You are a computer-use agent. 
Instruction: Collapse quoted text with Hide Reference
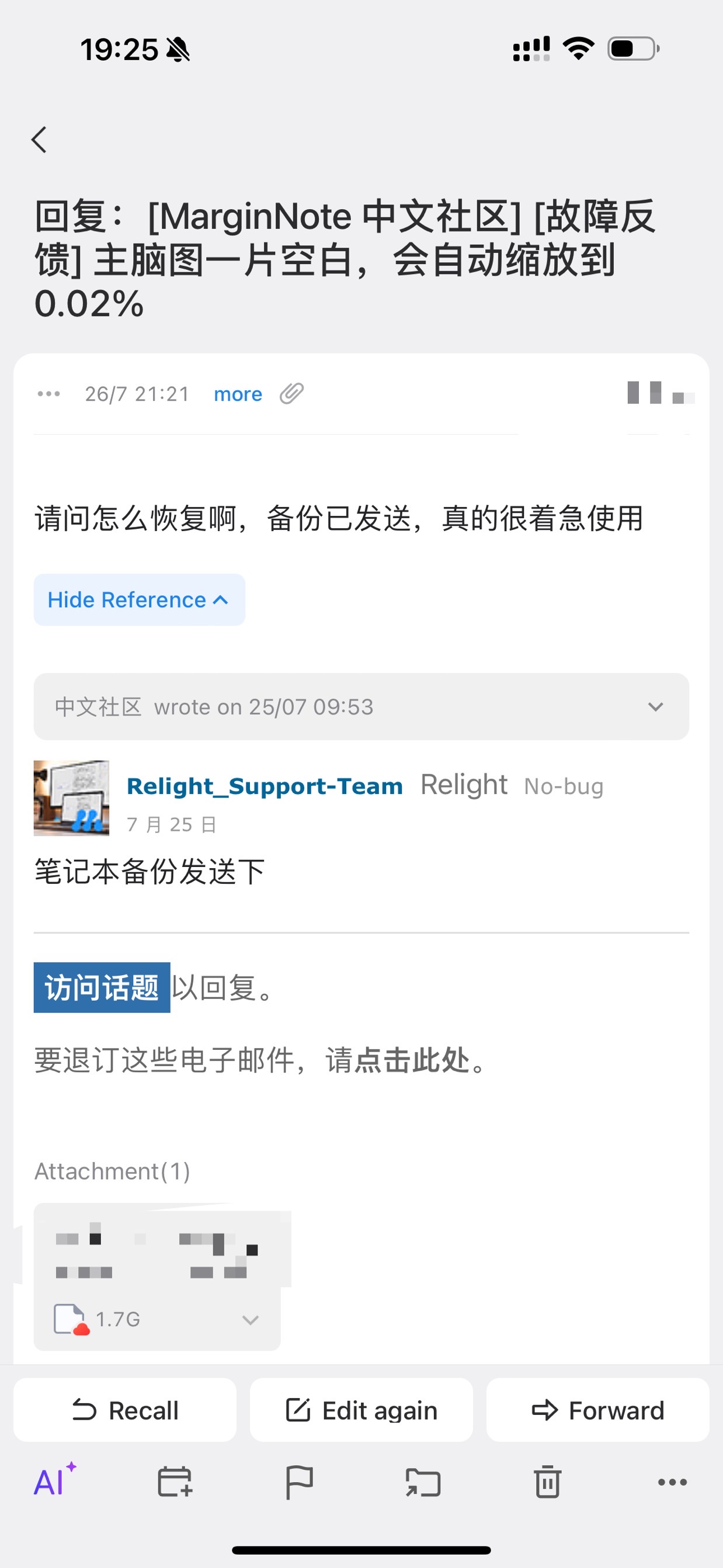tap(140, 599)
